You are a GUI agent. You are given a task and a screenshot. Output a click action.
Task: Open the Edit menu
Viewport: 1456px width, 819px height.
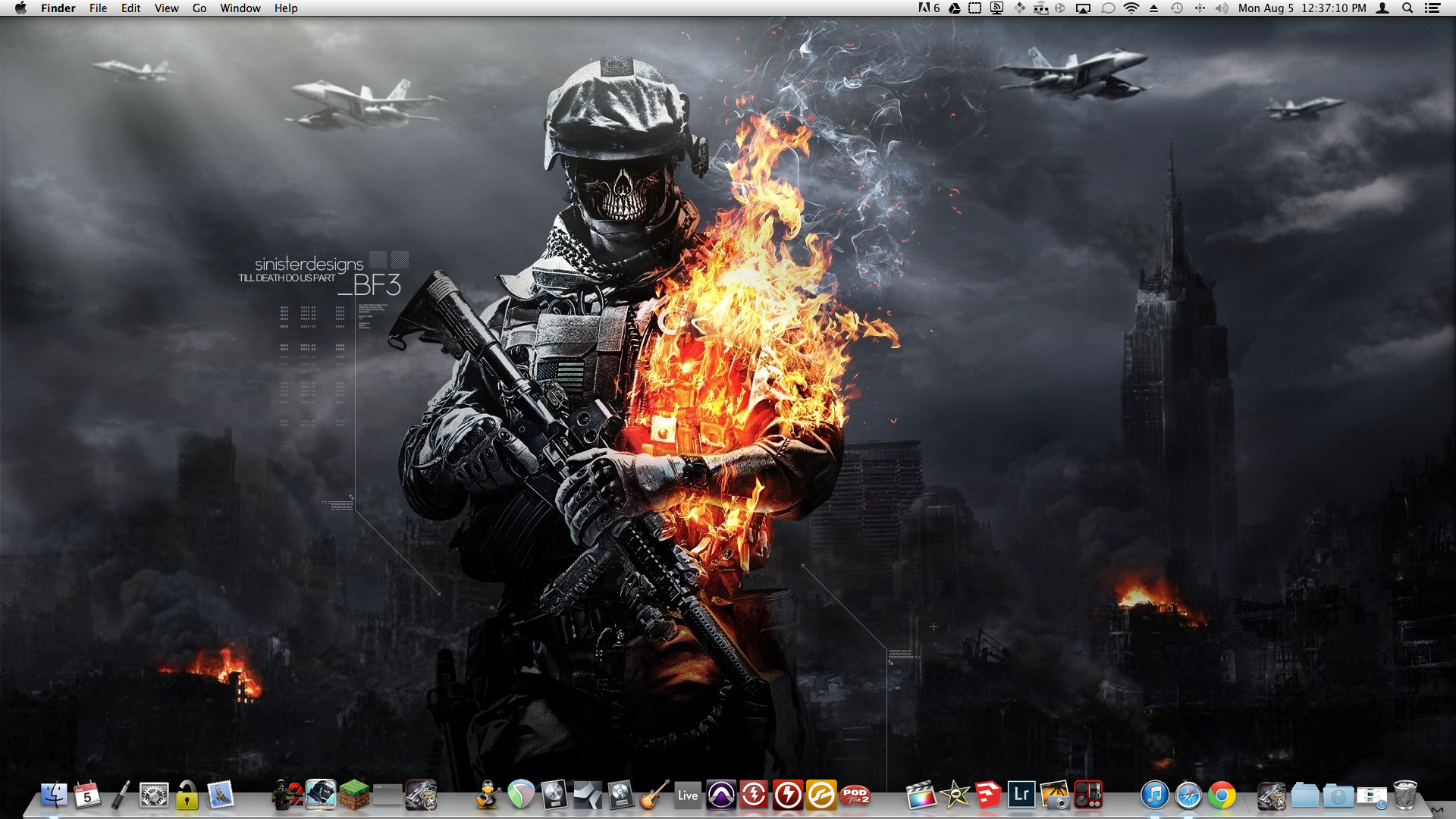tap(130, 8)
